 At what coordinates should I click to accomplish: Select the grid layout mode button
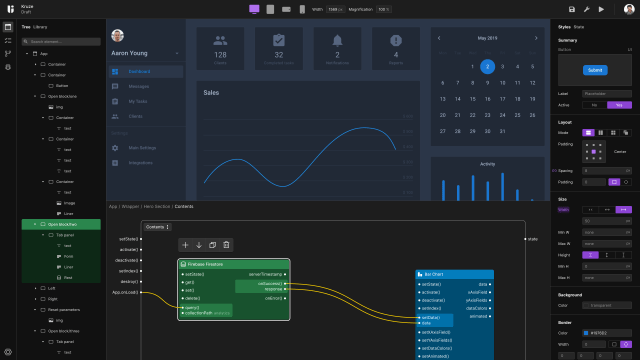click(x=613, y=133)
